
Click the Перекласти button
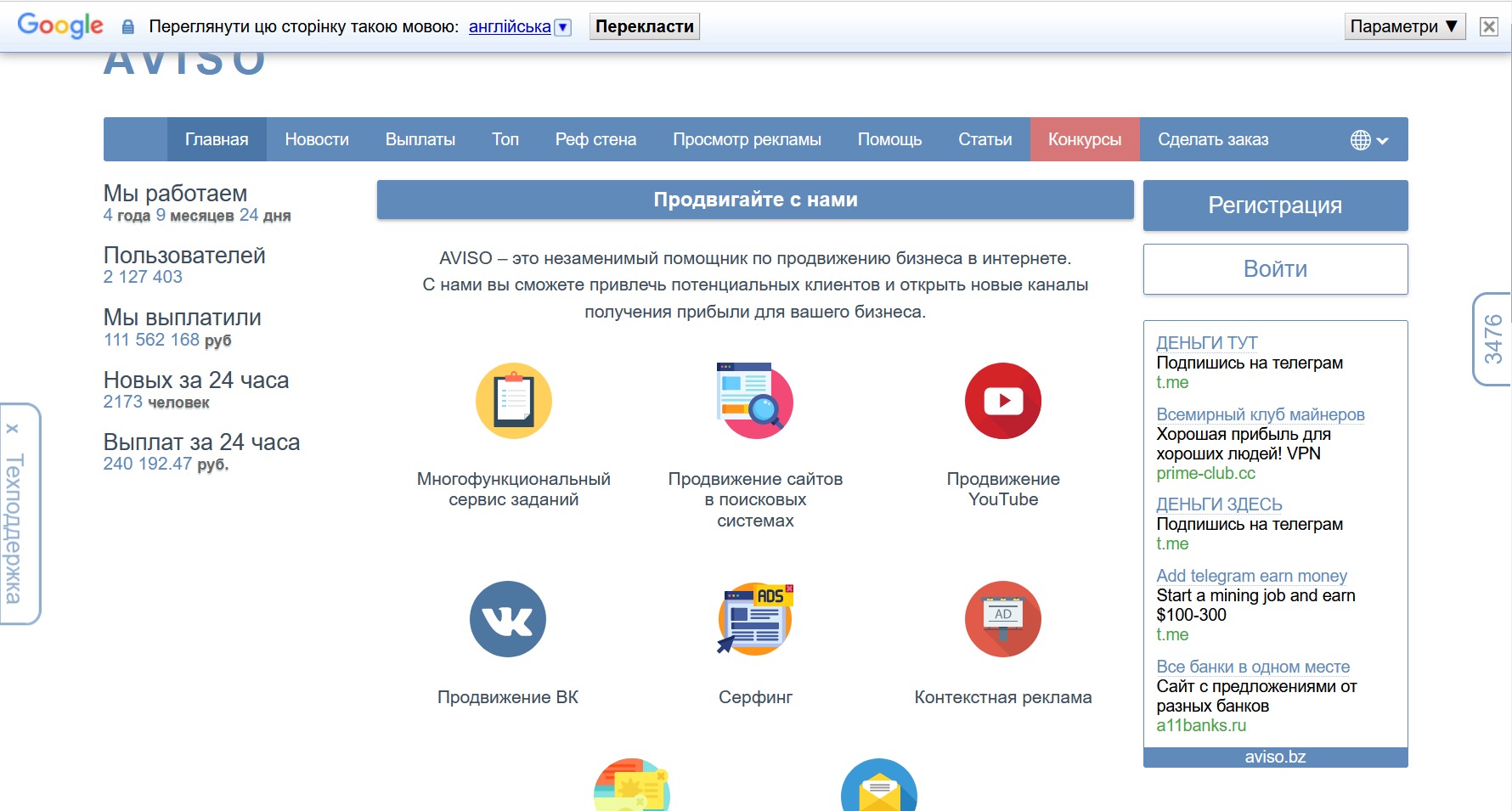point(645,26)
